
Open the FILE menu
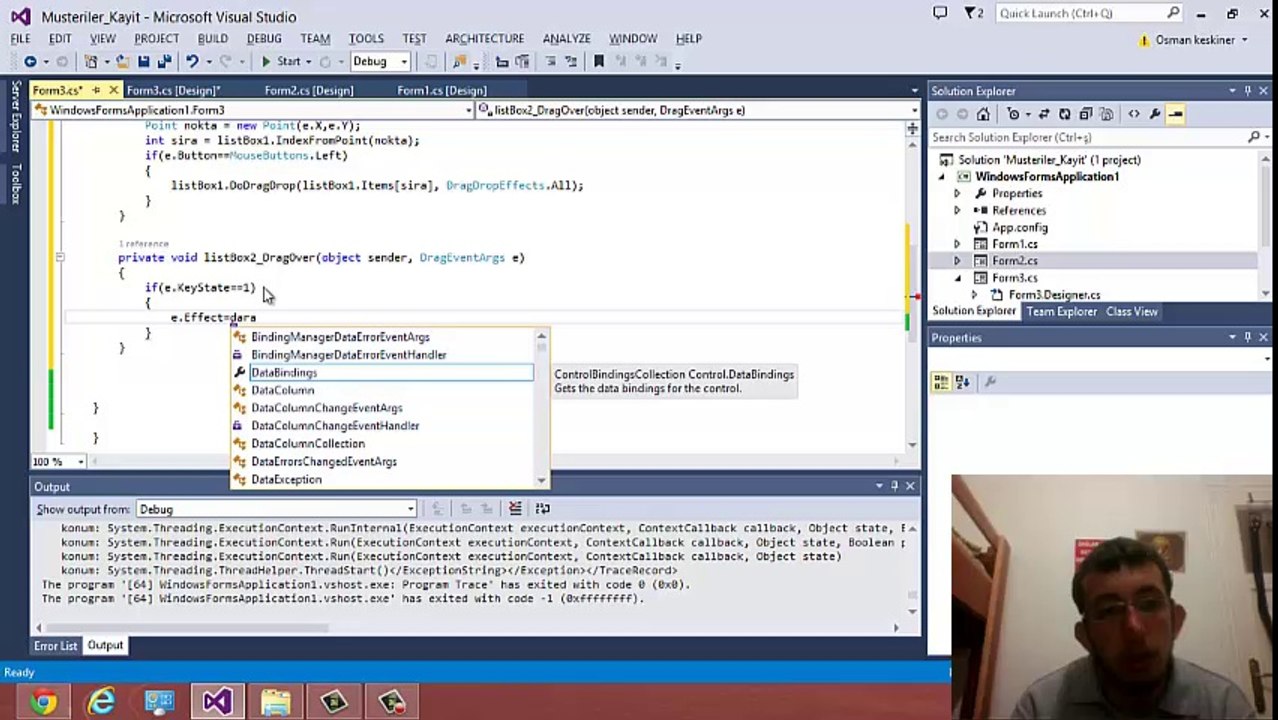(20, 38)
